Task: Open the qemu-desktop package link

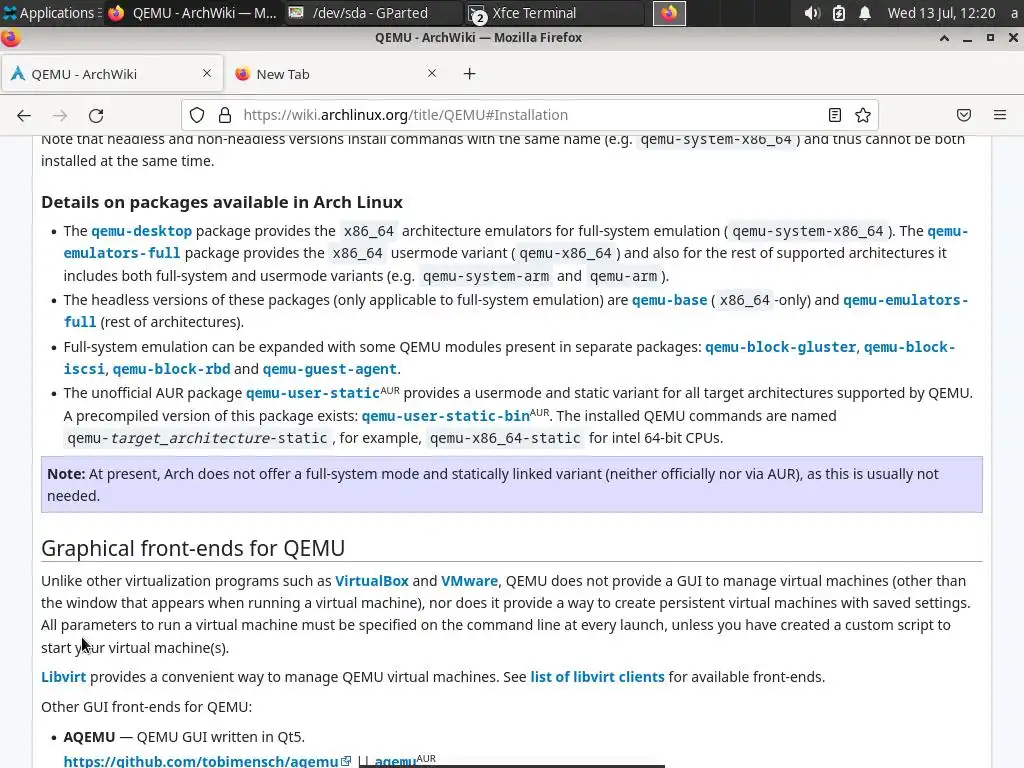Action: pyautogui.click(x=142, y=231)
